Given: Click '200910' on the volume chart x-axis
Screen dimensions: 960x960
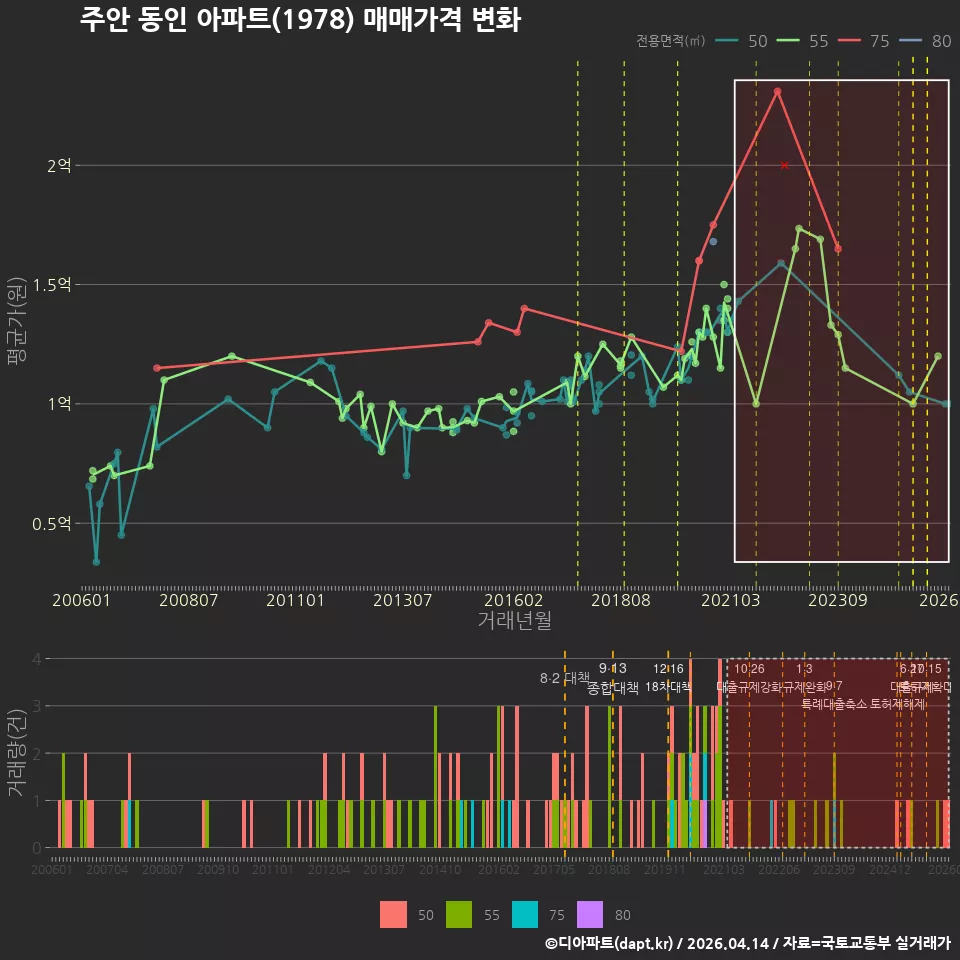Looking at the screenshot, I should 217,869.
